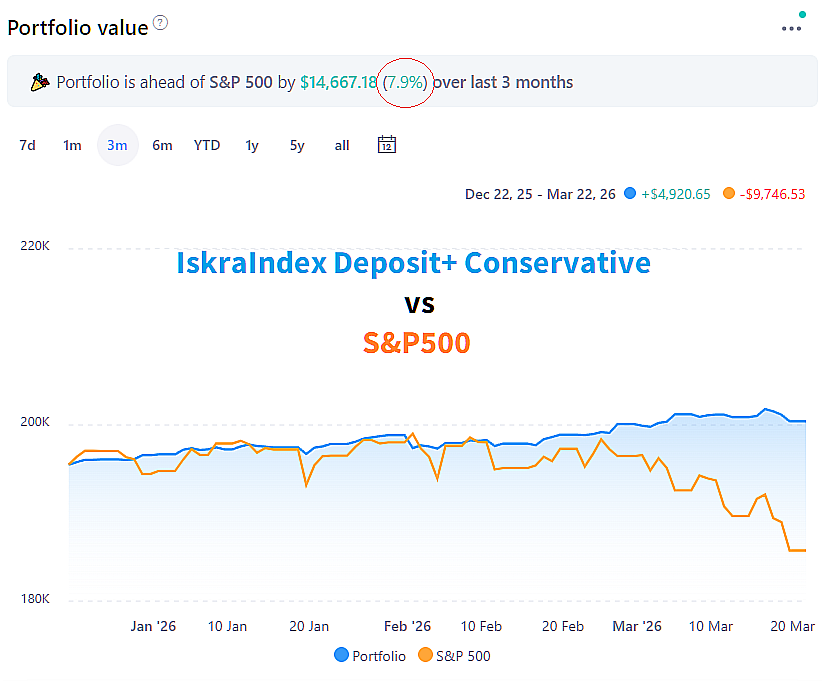This screenshot has width=835, height=681.
Task: Choose the YTD time range
Action: pyautogui.click(x=207, y=145)
